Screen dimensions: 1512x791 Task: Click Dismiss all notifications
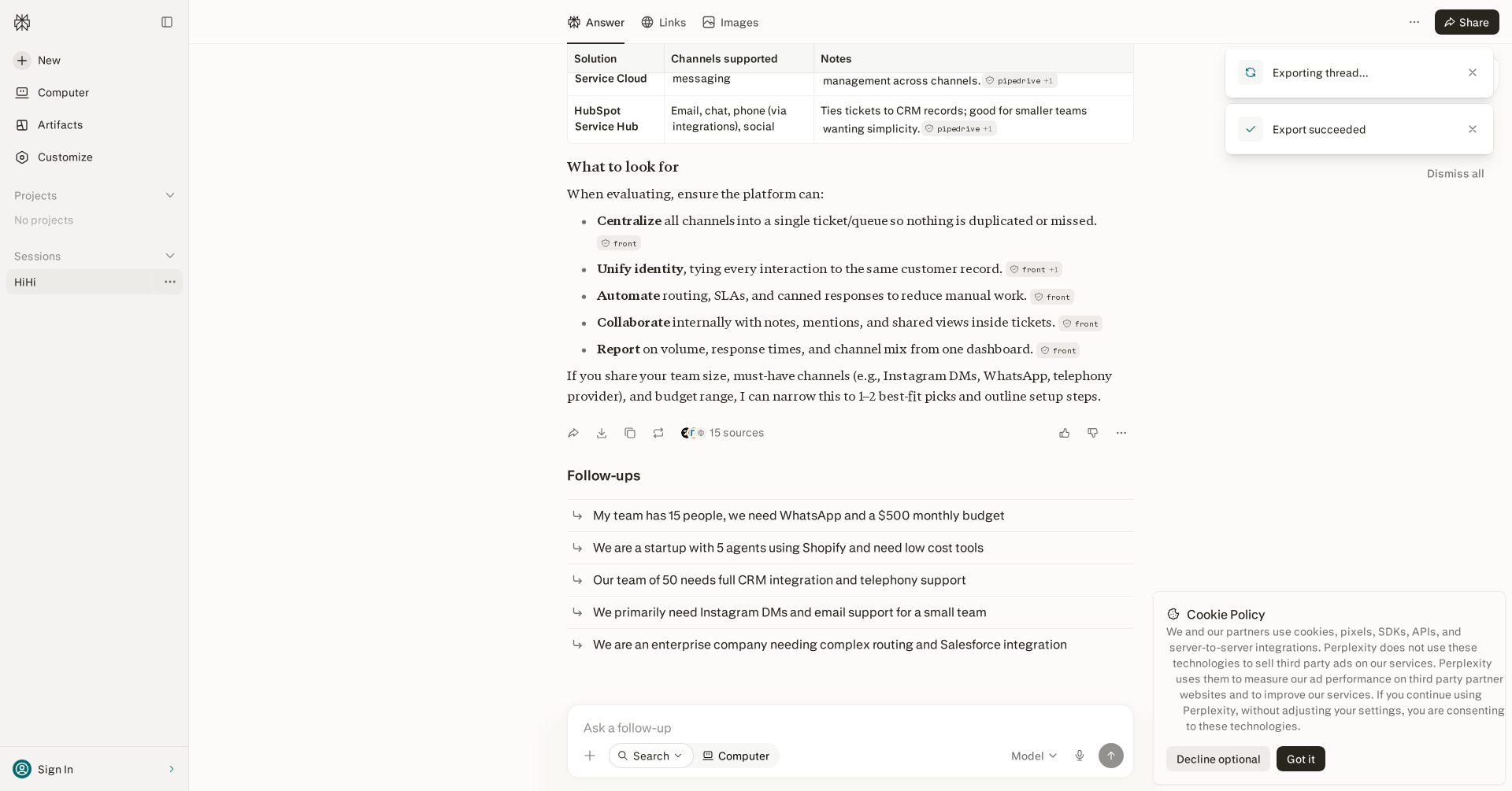(1455, 174)
